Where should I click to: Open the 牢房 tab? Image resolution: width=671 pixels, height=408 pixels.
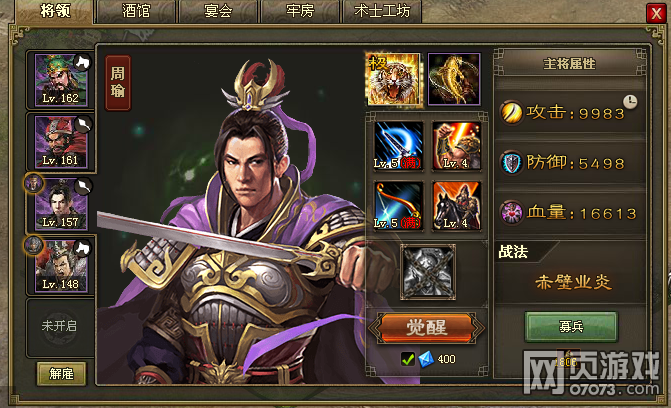pos(300,11)
